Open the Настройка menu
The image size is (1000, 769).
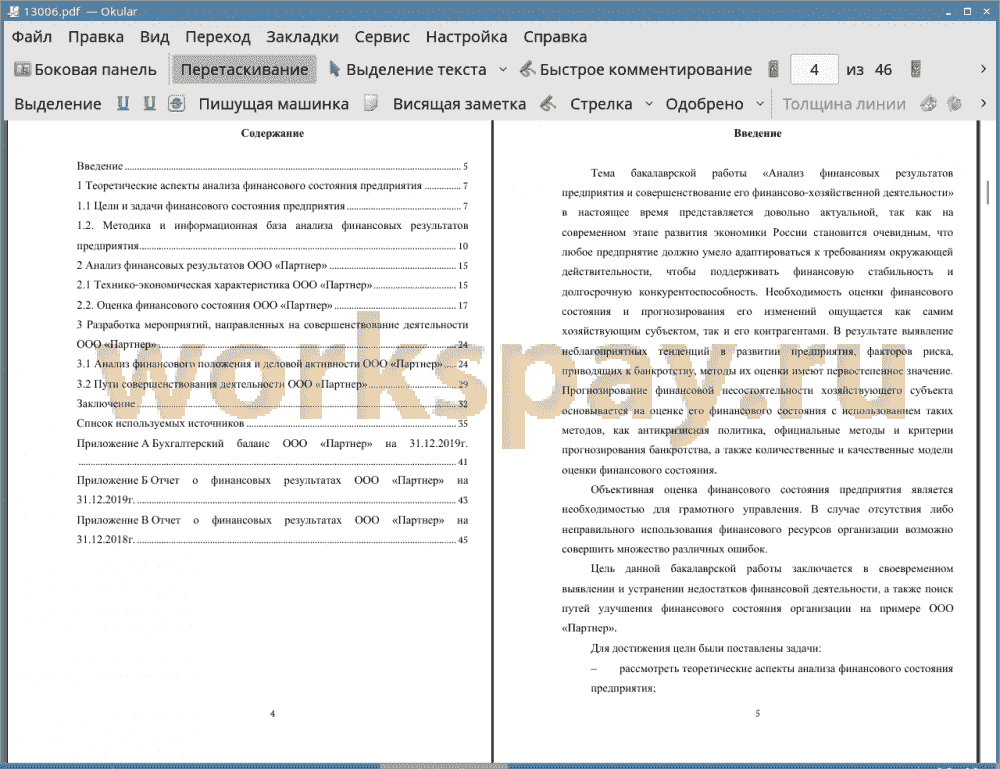point(466,37)
